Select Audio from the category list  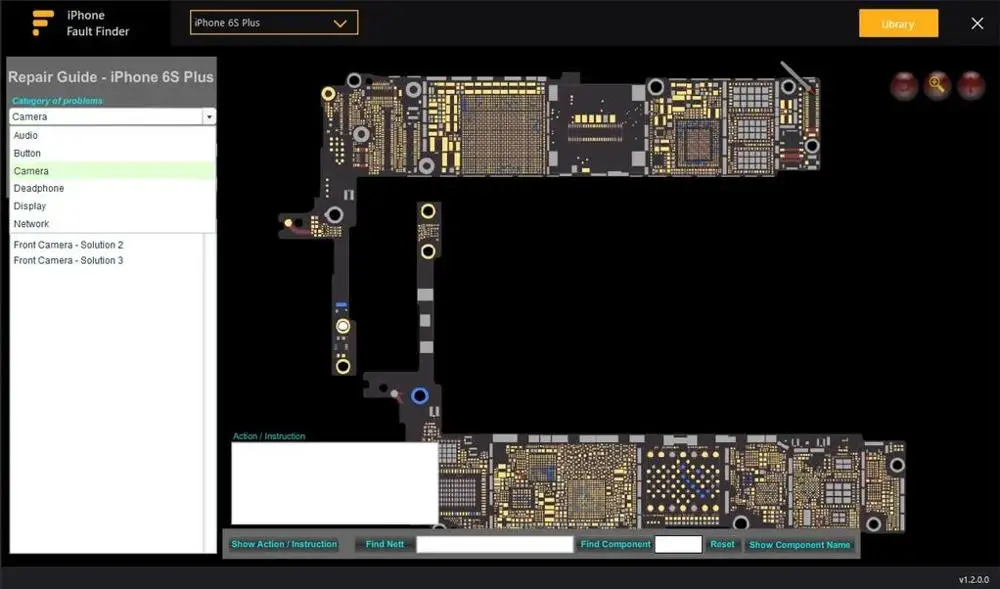26,135
